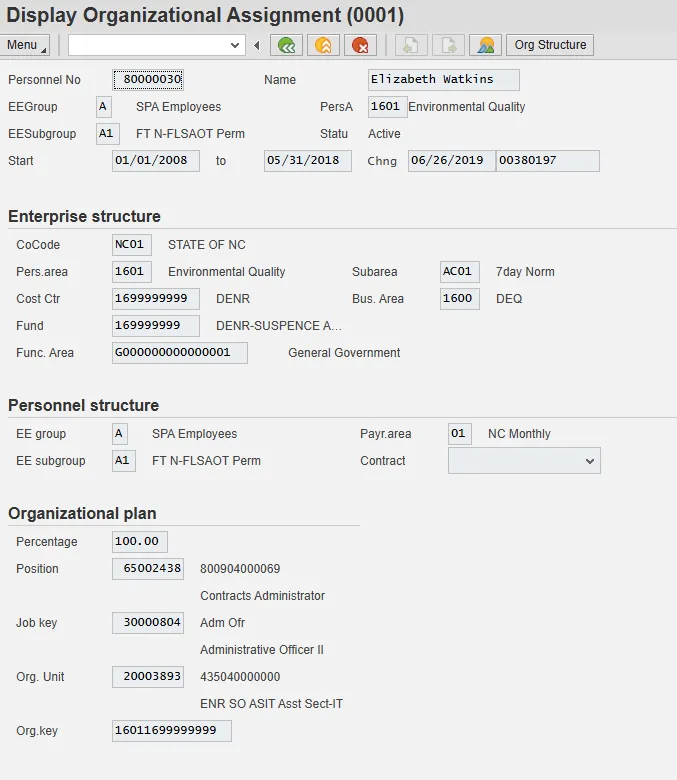
Task: Select the Func. Area field
Action: coord(179,353)
